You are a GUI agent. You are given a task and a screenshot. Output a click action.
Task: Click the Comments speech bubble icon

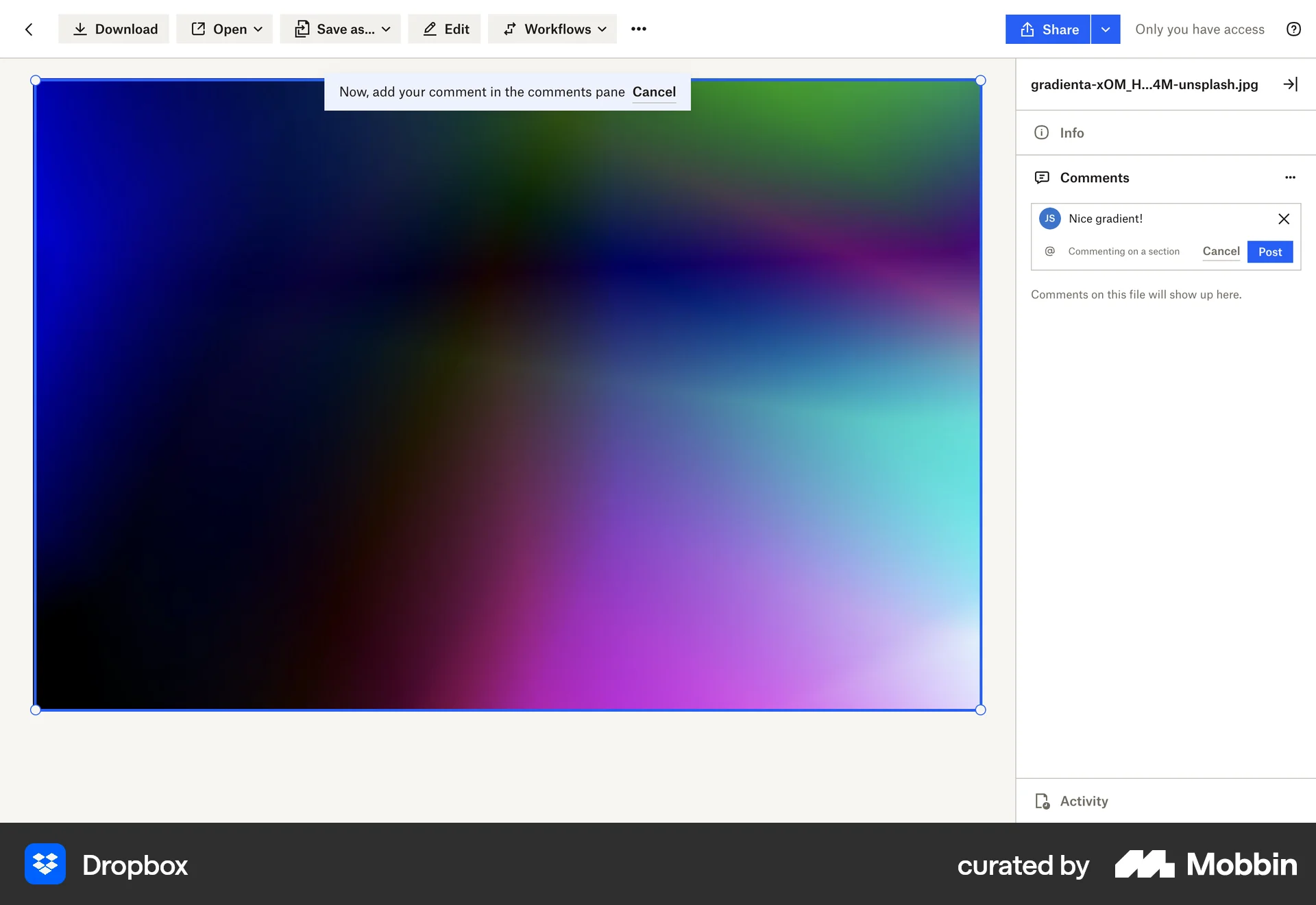[1041, 178]
